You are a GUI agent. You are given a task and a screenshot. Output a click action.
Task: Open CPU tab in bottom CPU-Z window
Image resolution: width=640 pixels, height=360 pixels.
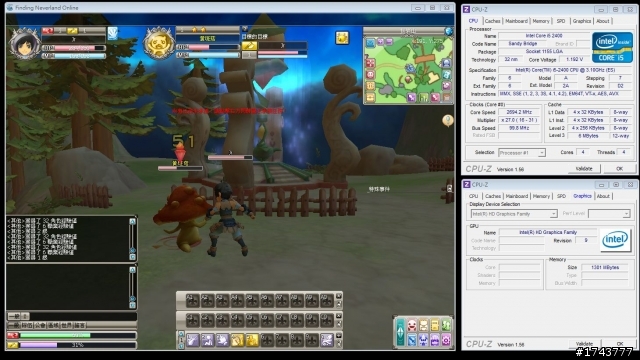[x=473, y=196]
